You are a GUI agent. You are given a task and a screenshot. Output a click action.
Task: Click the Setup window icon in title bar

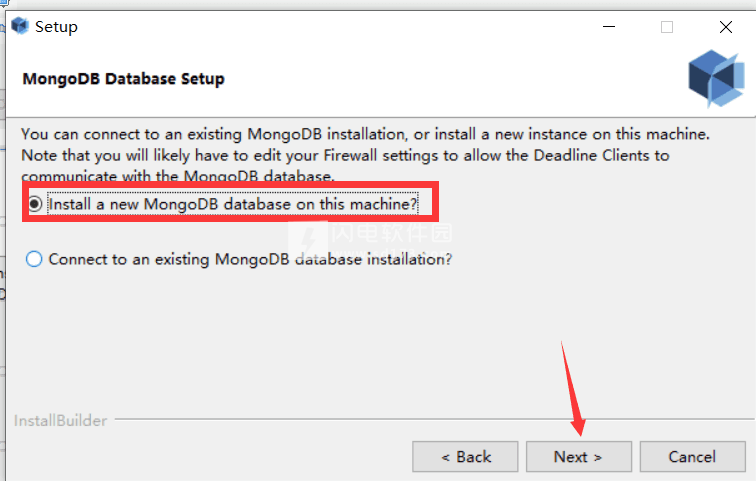tap(20, 26)
